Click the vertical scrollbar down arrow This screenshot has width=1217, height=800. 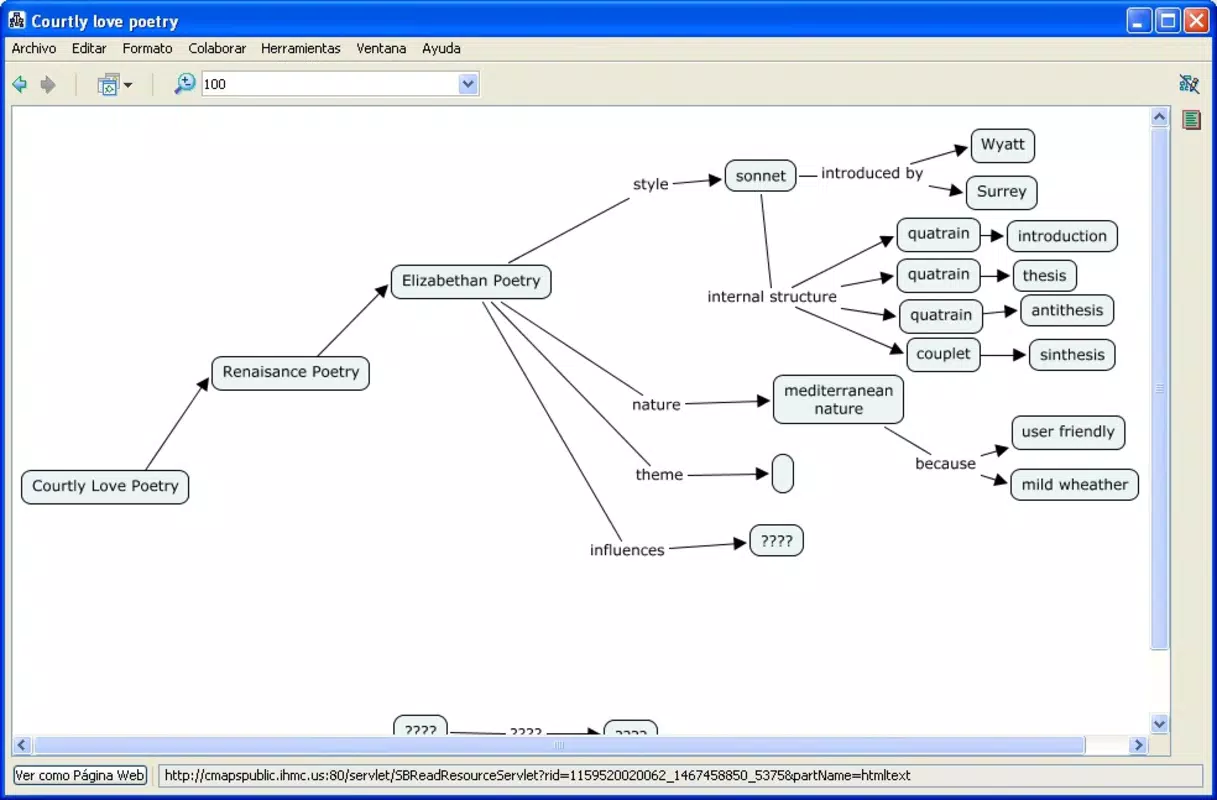(1160, 724)
